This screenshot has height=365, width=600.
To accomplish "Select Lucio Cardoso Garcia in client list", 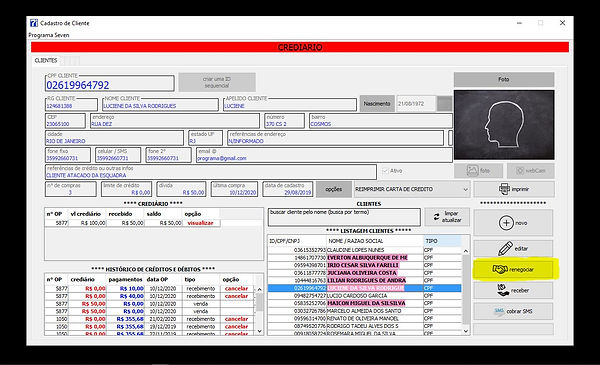I will point(364,296).
